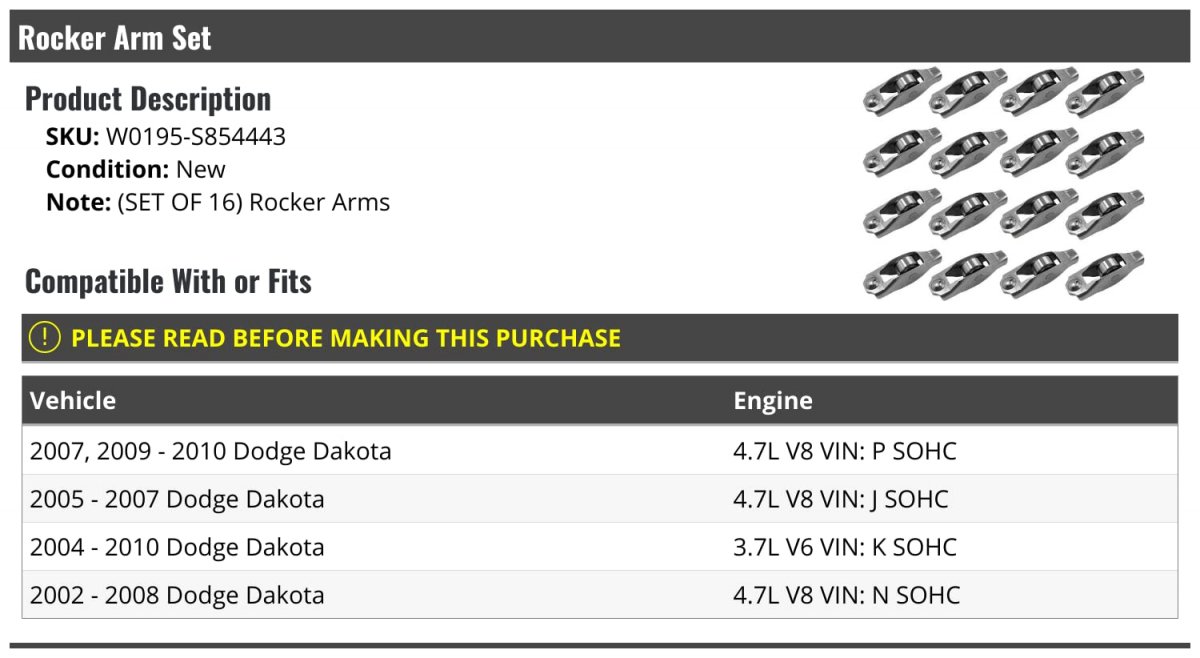The width and height of the screenshot is (1200, 658).
Task: Click the 4.7L V8 VIN: N SOHC engine cell
Action: [x=847, y=595]
